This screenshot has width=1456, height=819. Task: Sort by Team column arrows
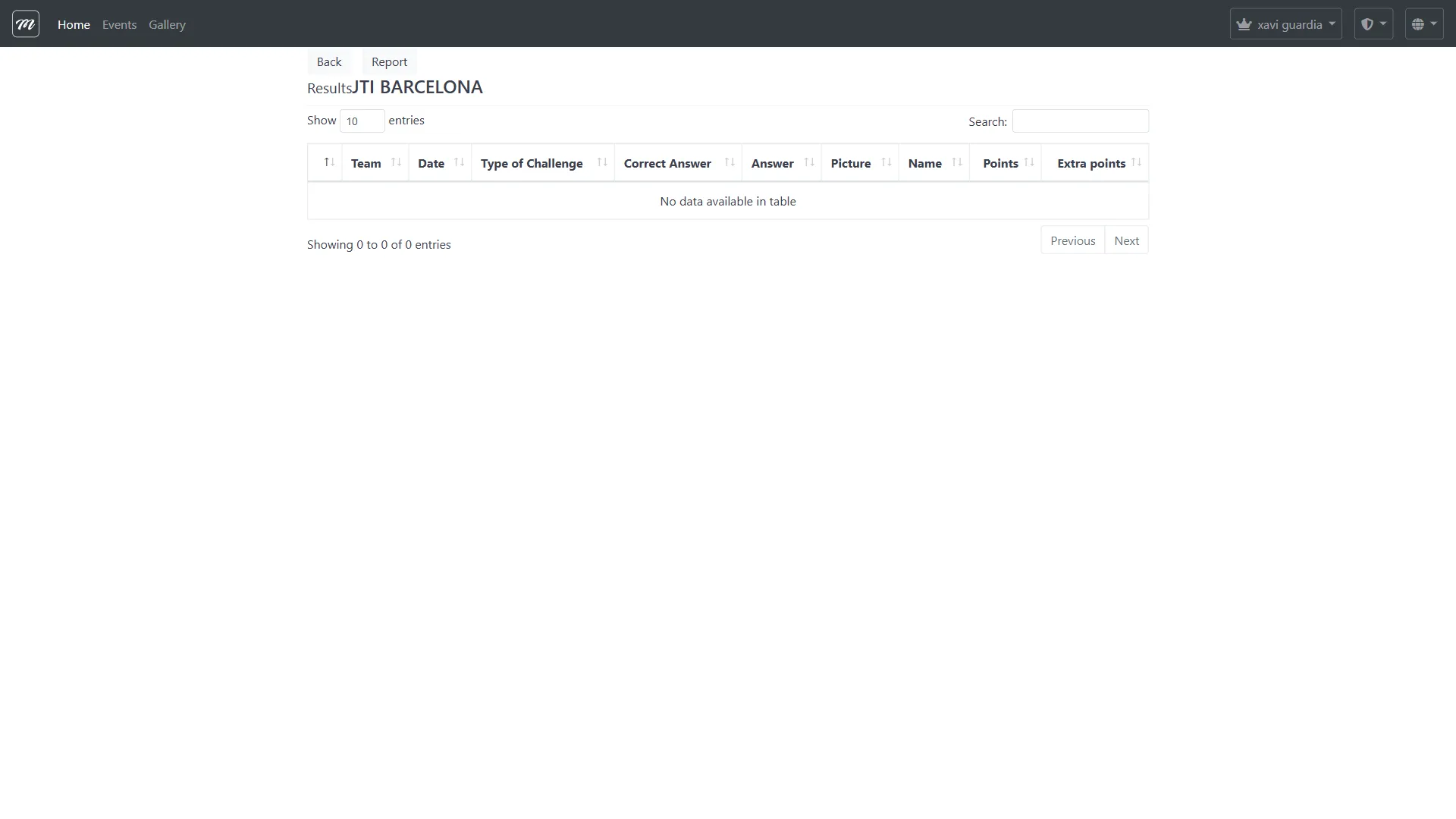point(396,162)
